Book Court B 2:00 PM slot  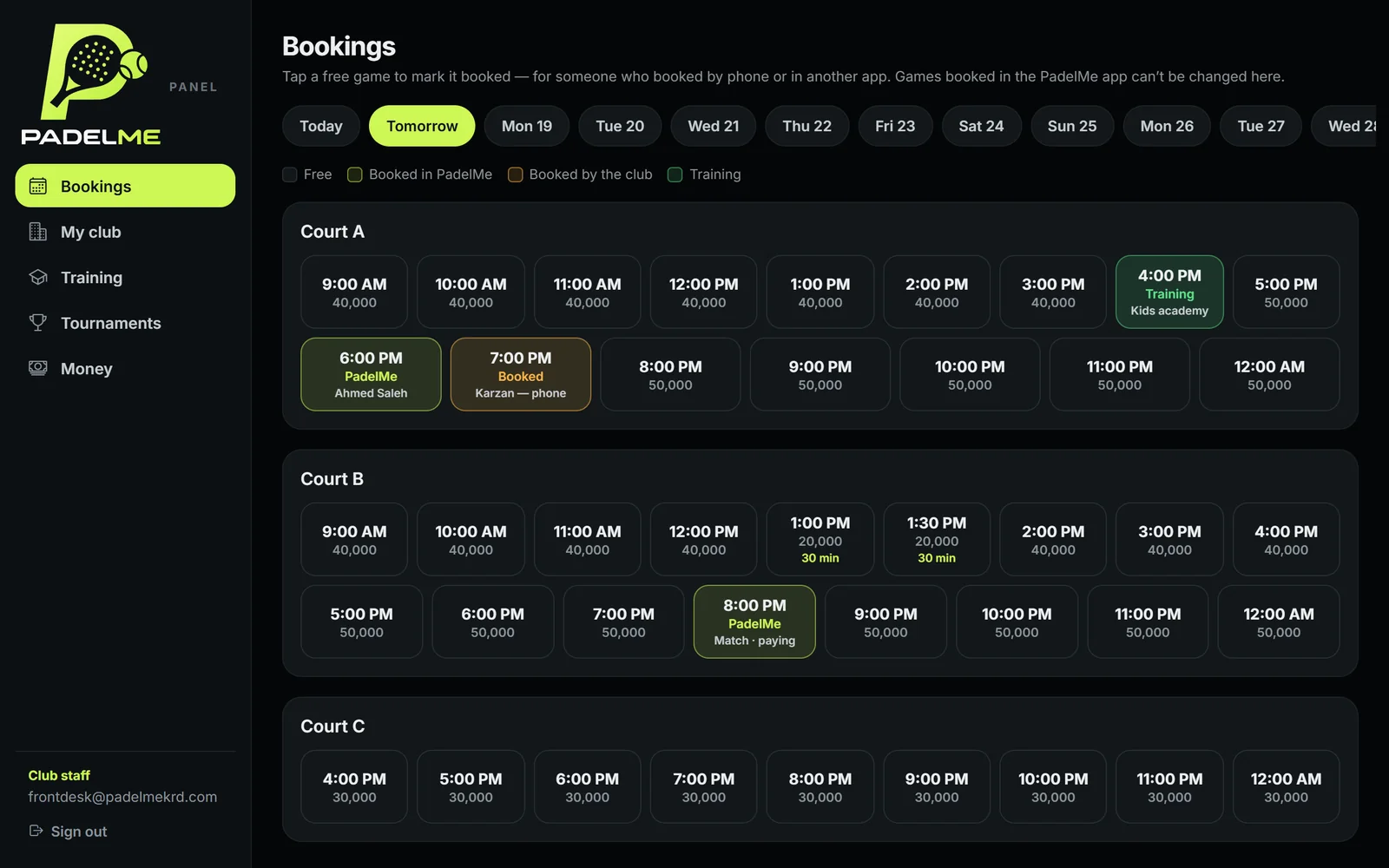tap(1053, 539)
